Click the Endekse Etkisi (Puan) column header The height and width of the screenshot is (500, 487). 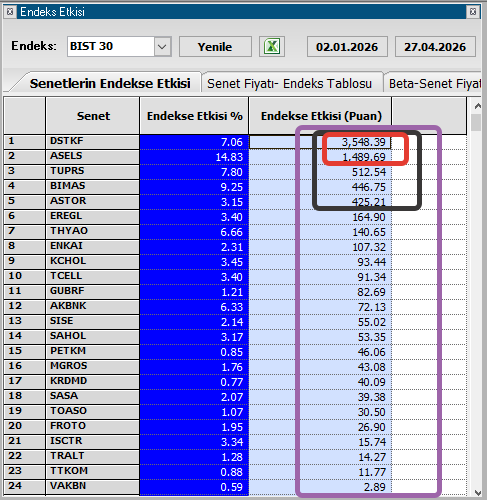(321, 116)
